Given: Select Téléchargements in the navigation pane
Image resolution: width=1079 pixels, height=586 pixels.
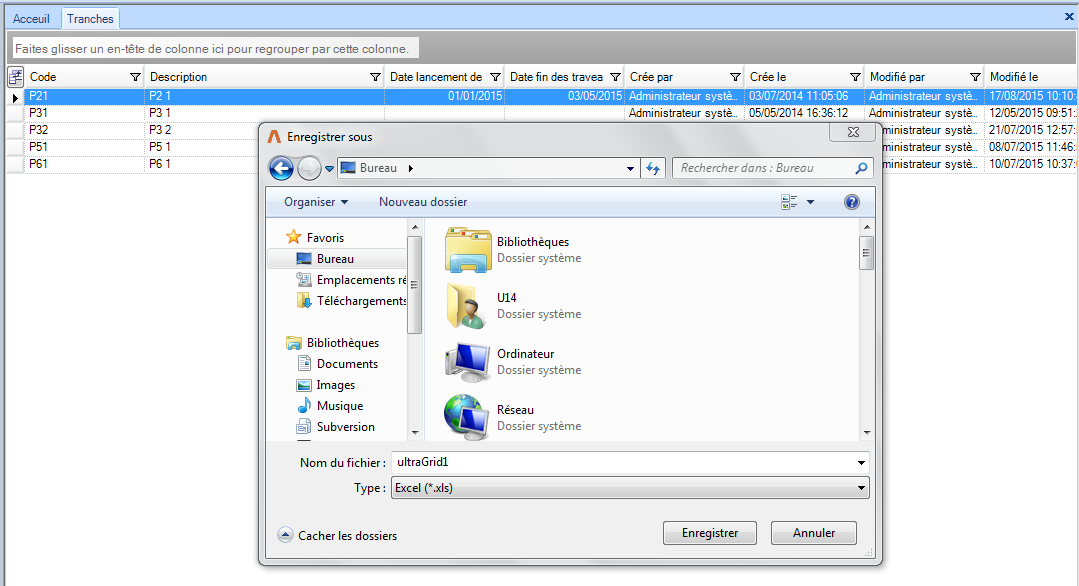Looking at the screenshot, I should [x=360, y=301].
